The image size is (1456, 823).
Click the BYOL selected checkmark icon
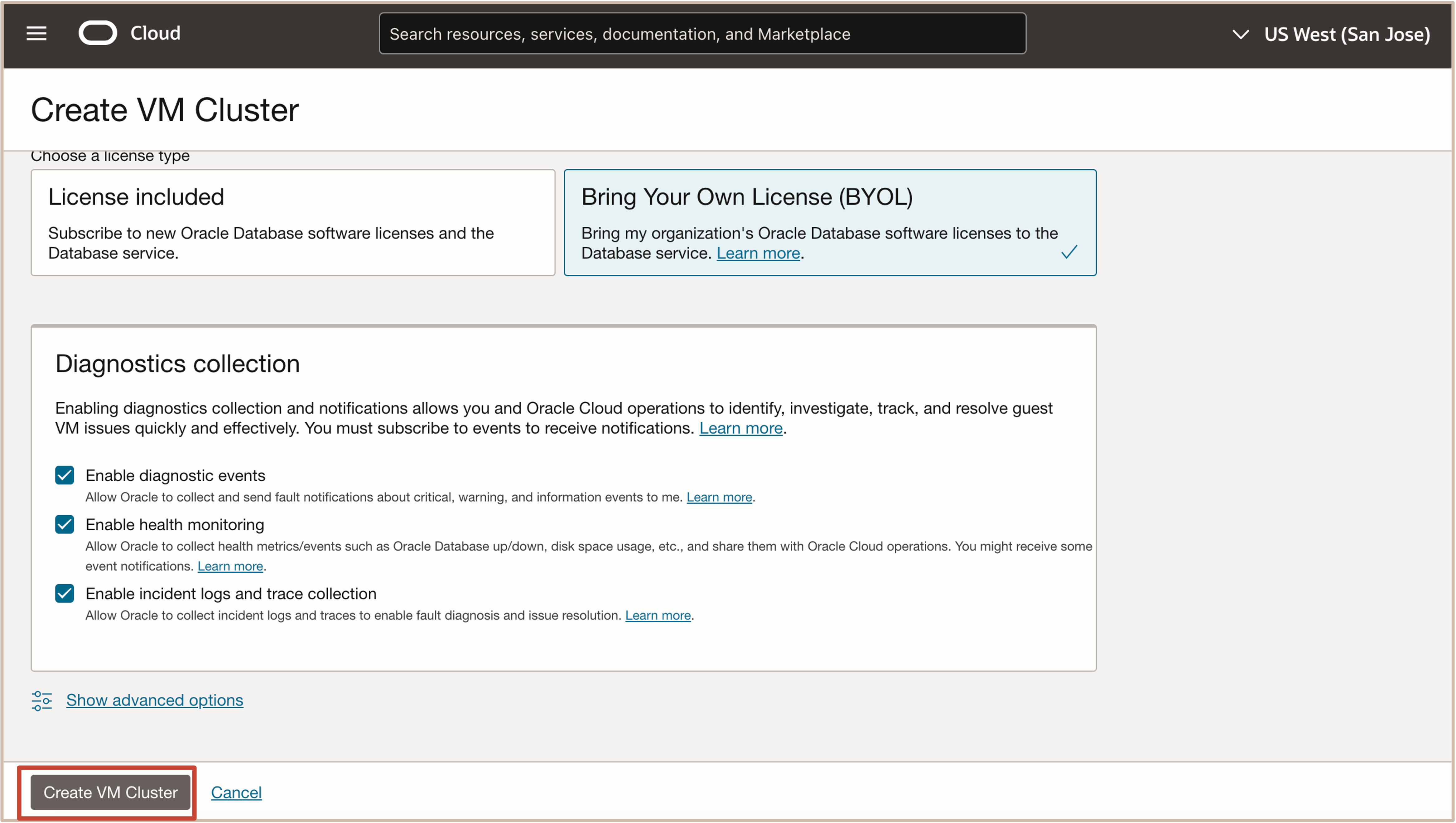click(1069, 252)
